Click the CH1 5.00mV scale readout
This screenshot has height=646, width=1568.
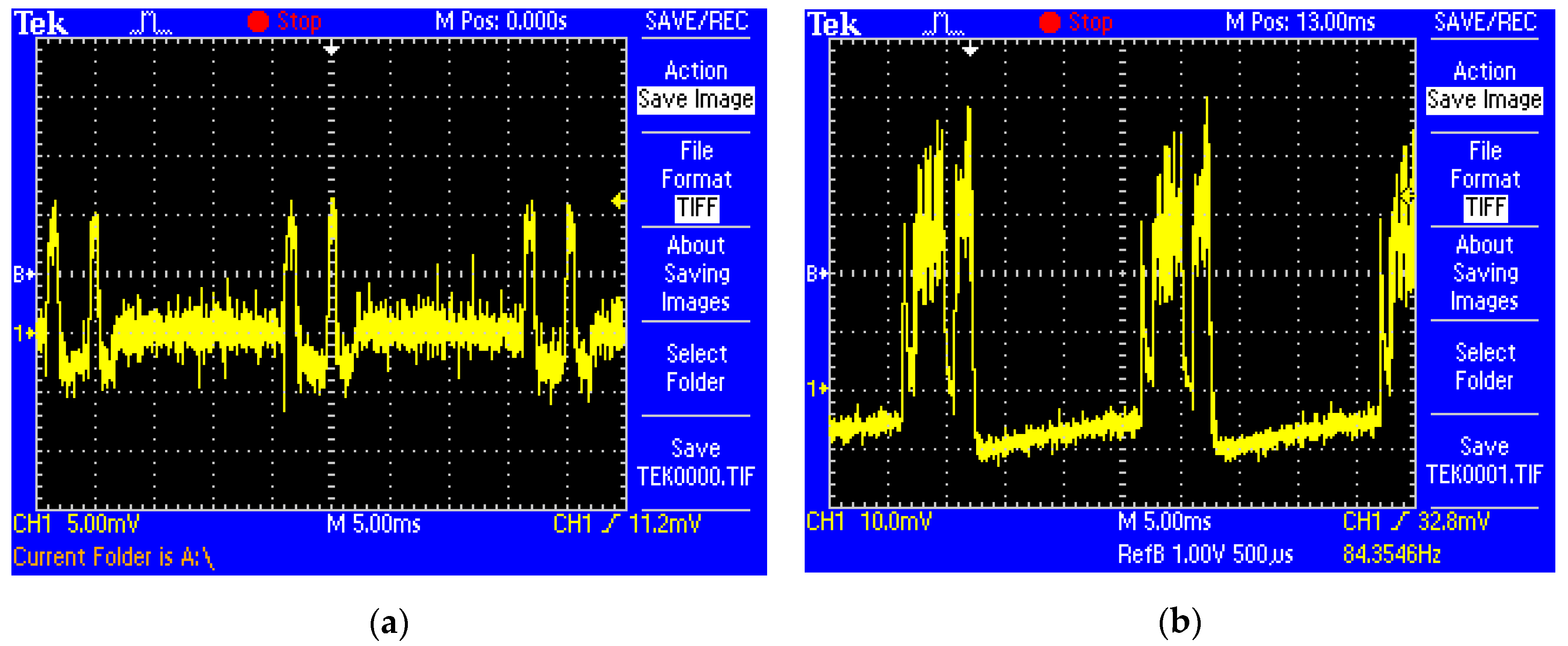tap(77, 524)
